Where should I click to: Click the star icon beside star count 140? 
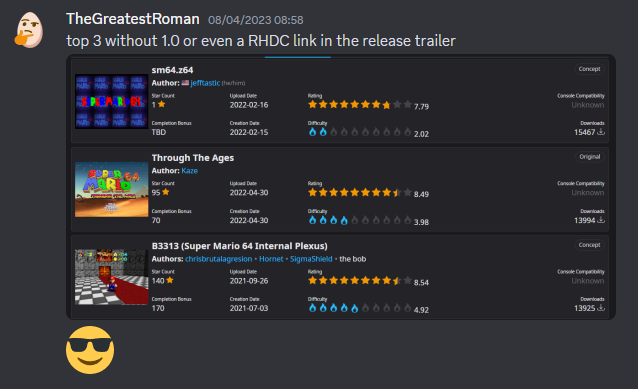[170, 280]
